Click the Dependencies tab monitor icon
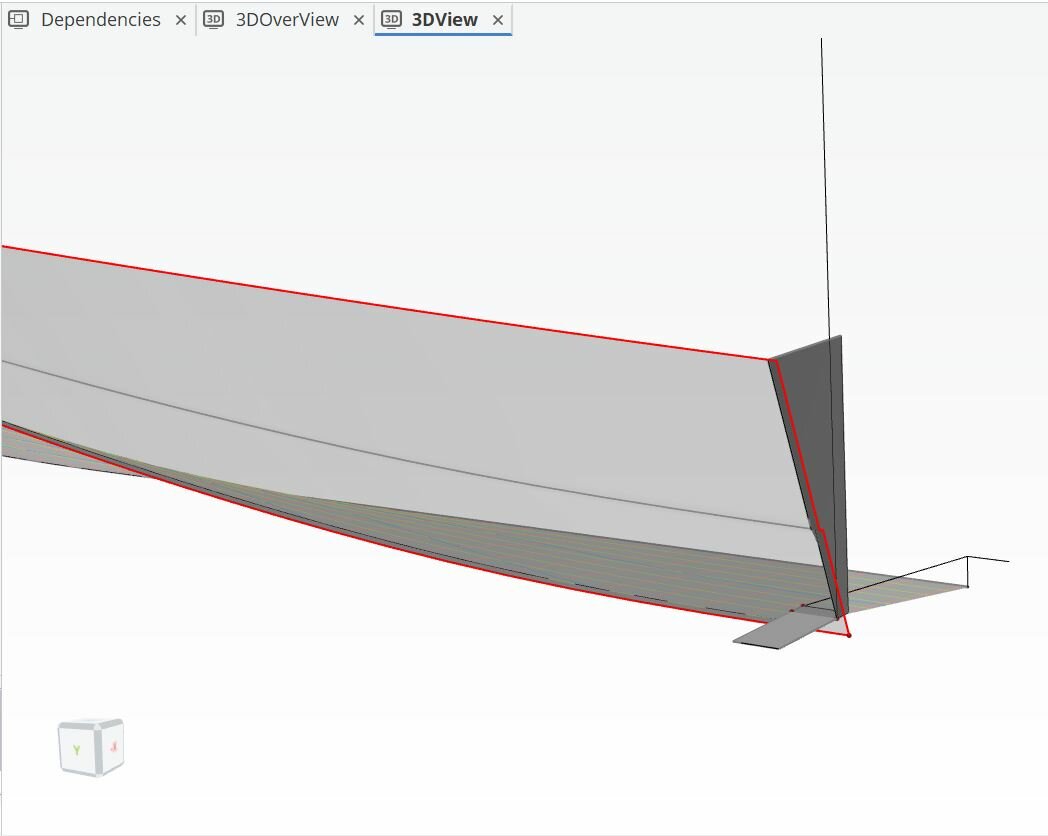This screenshot has width=1048, height=836. tap(19, 20)
